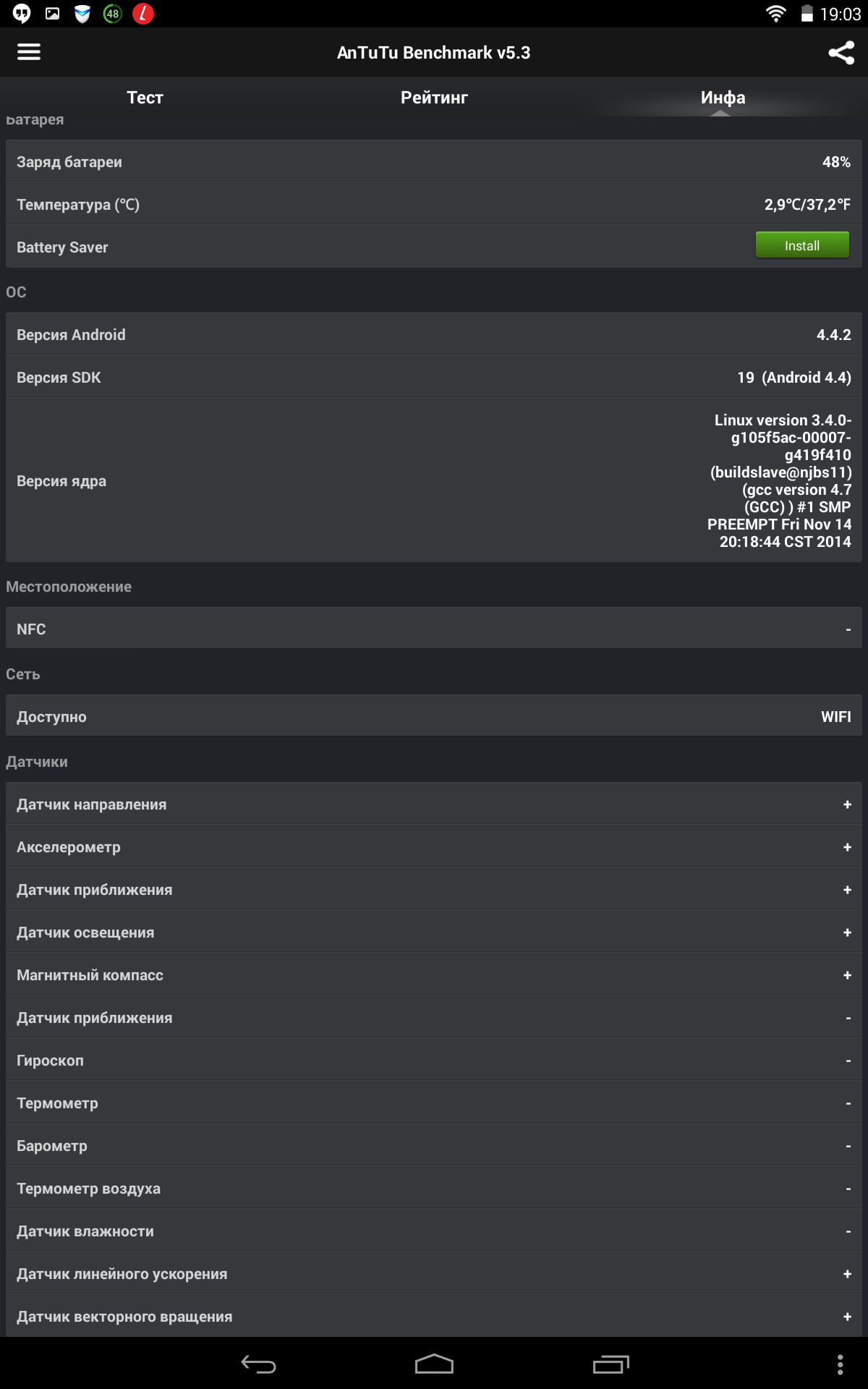868x1389 pixels.
Task: Open the three-dot overflow menu
Action: pos(840,1364)
